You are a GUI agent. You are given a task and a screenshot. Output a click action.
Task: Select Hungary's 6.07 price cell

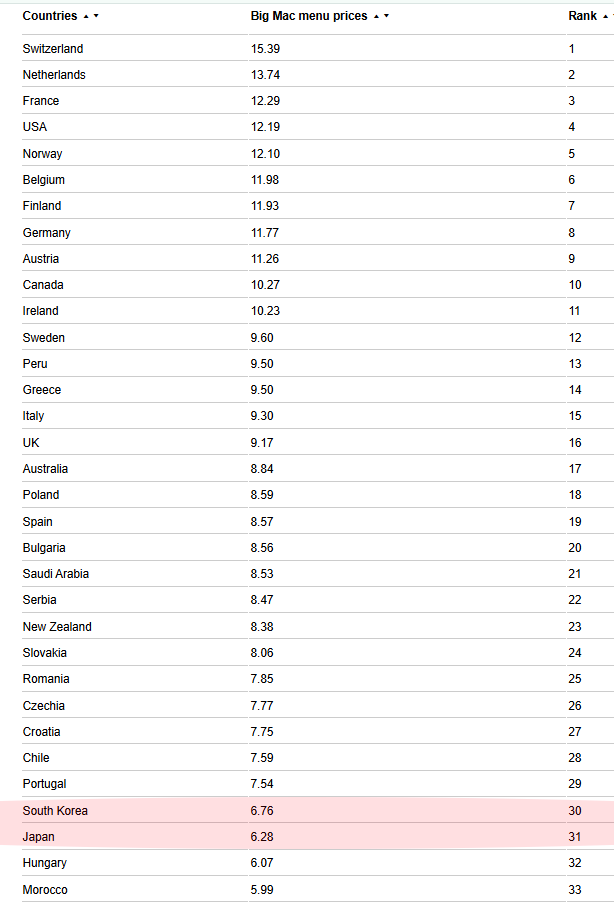coord(261,863)
